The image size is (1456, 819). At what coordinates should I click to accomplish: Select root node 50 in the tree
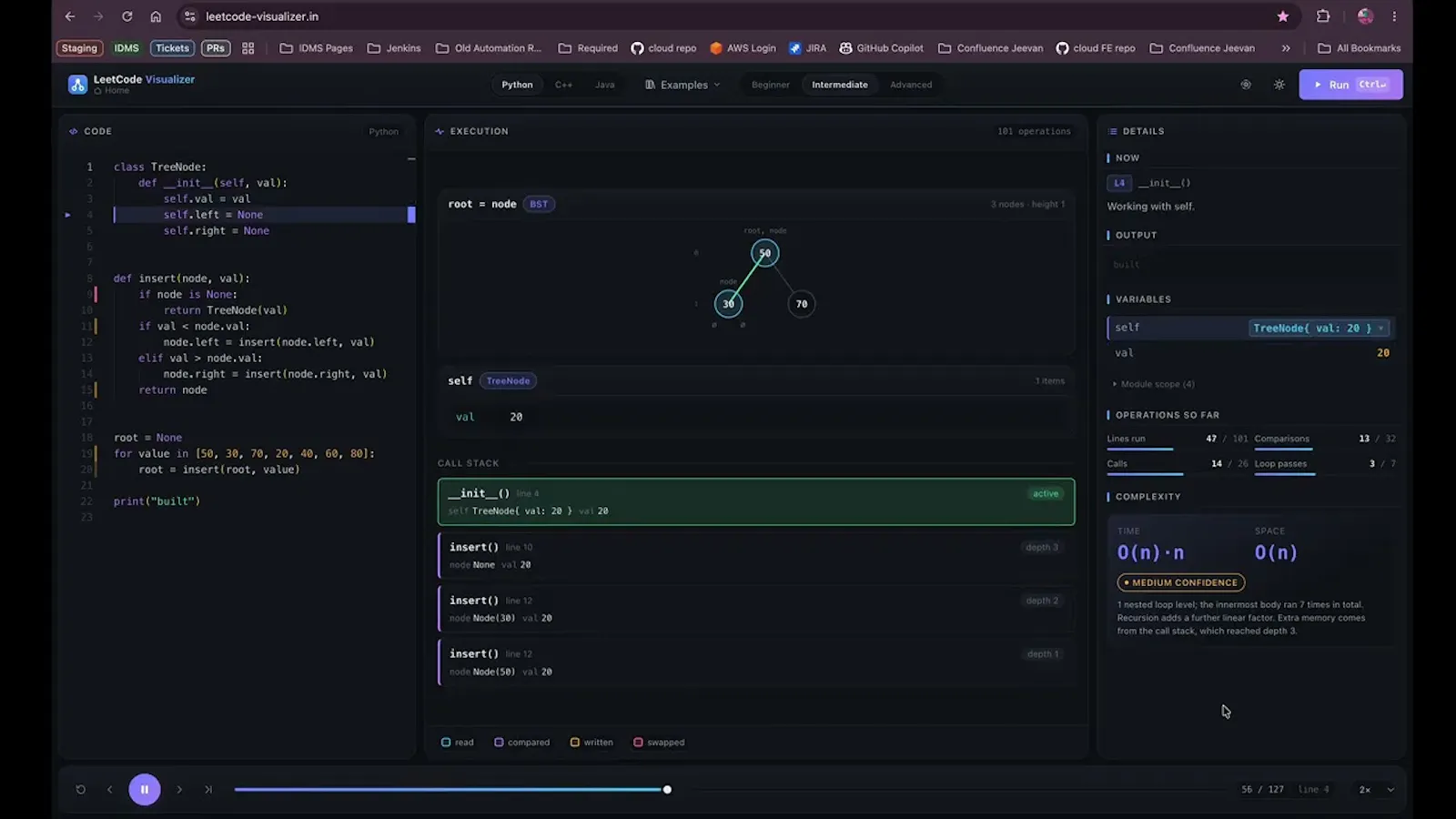tap(765, 253)
